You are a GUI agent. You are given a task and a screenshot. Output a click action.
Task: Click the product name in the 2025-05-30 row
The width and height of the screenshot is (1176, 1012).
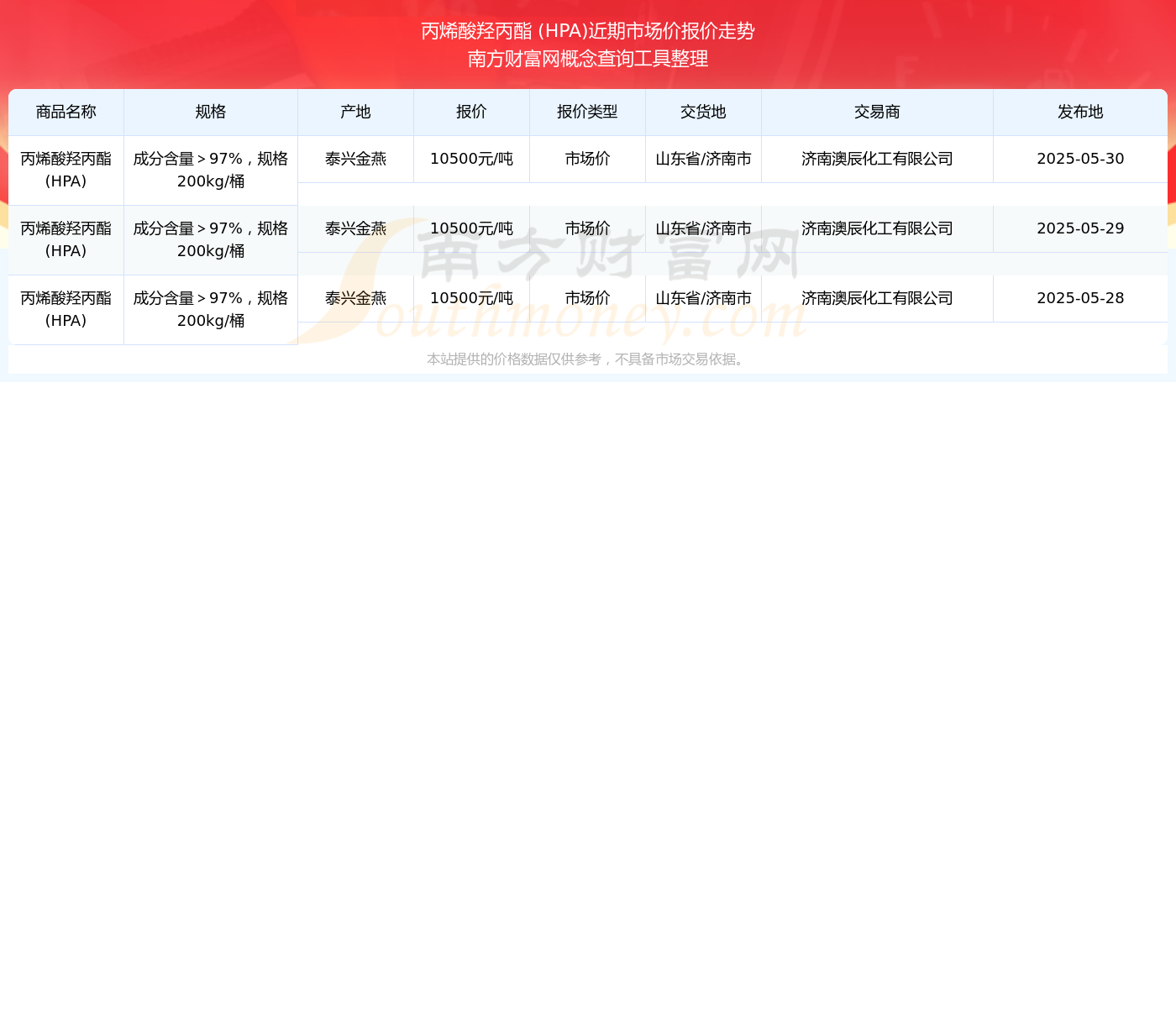(66, 170)
